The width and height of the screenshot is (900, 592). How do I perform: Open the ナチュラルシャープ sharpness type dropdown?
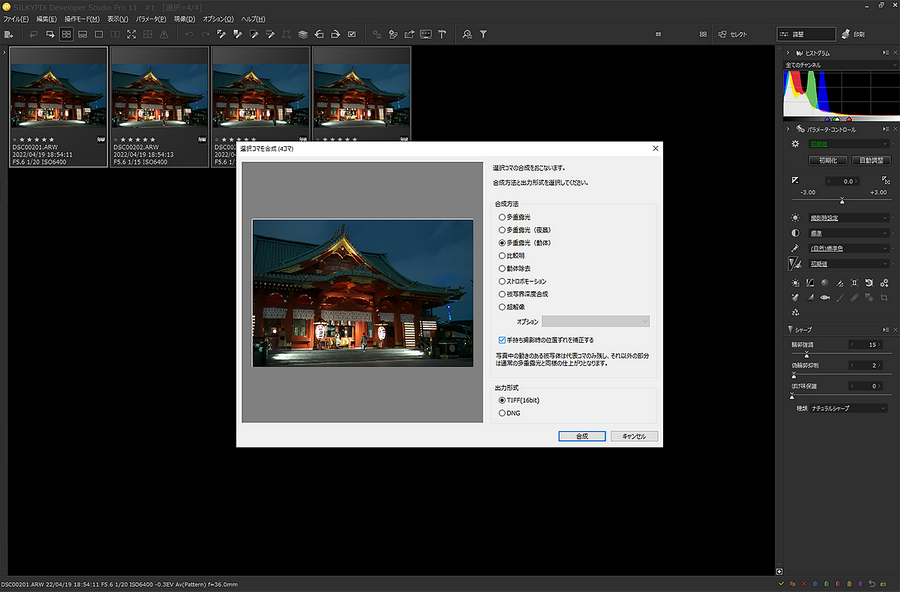pyautogui.click(x=848, y=408)
